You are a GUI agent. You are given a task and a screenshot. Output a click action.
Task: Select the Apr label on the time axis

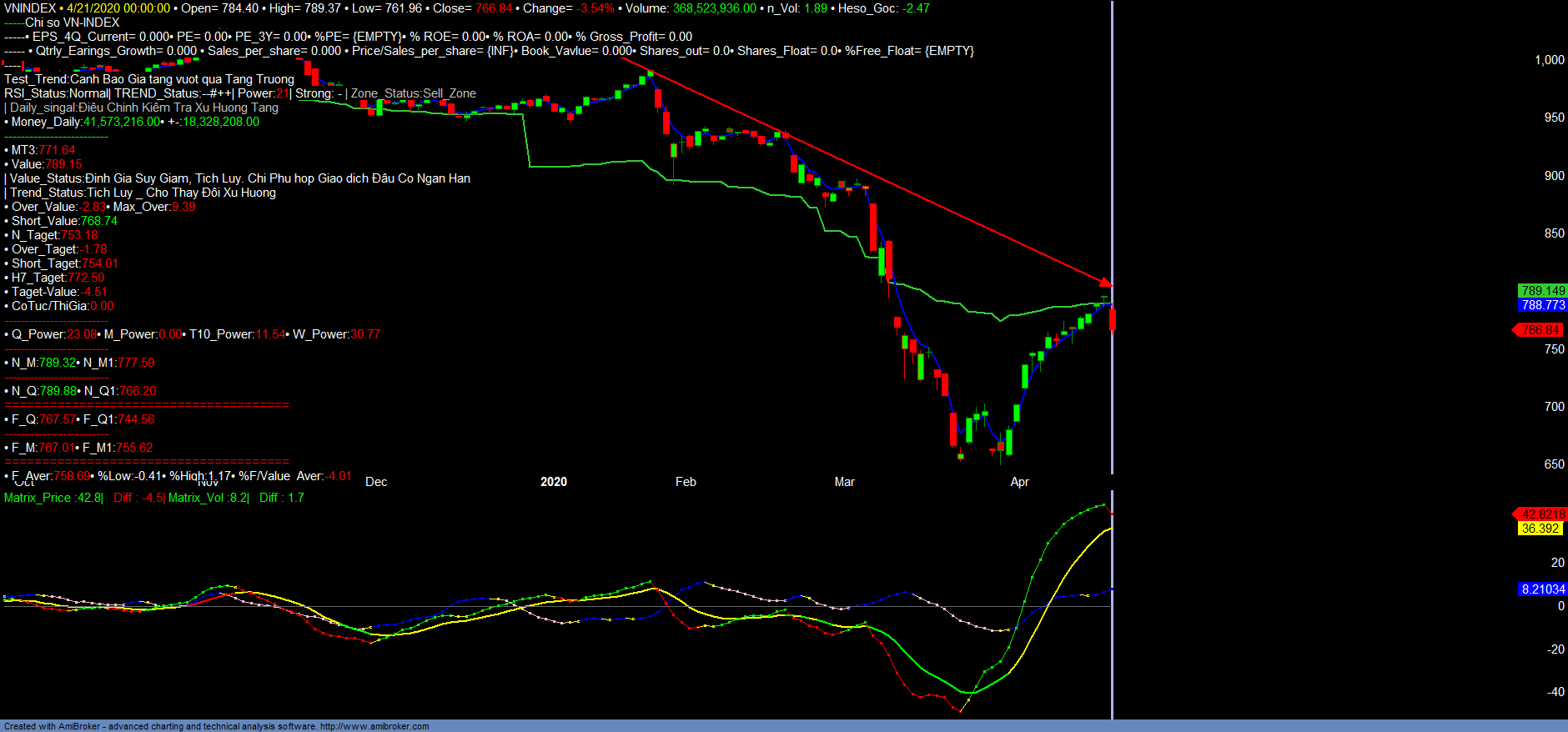(1019, 482)
